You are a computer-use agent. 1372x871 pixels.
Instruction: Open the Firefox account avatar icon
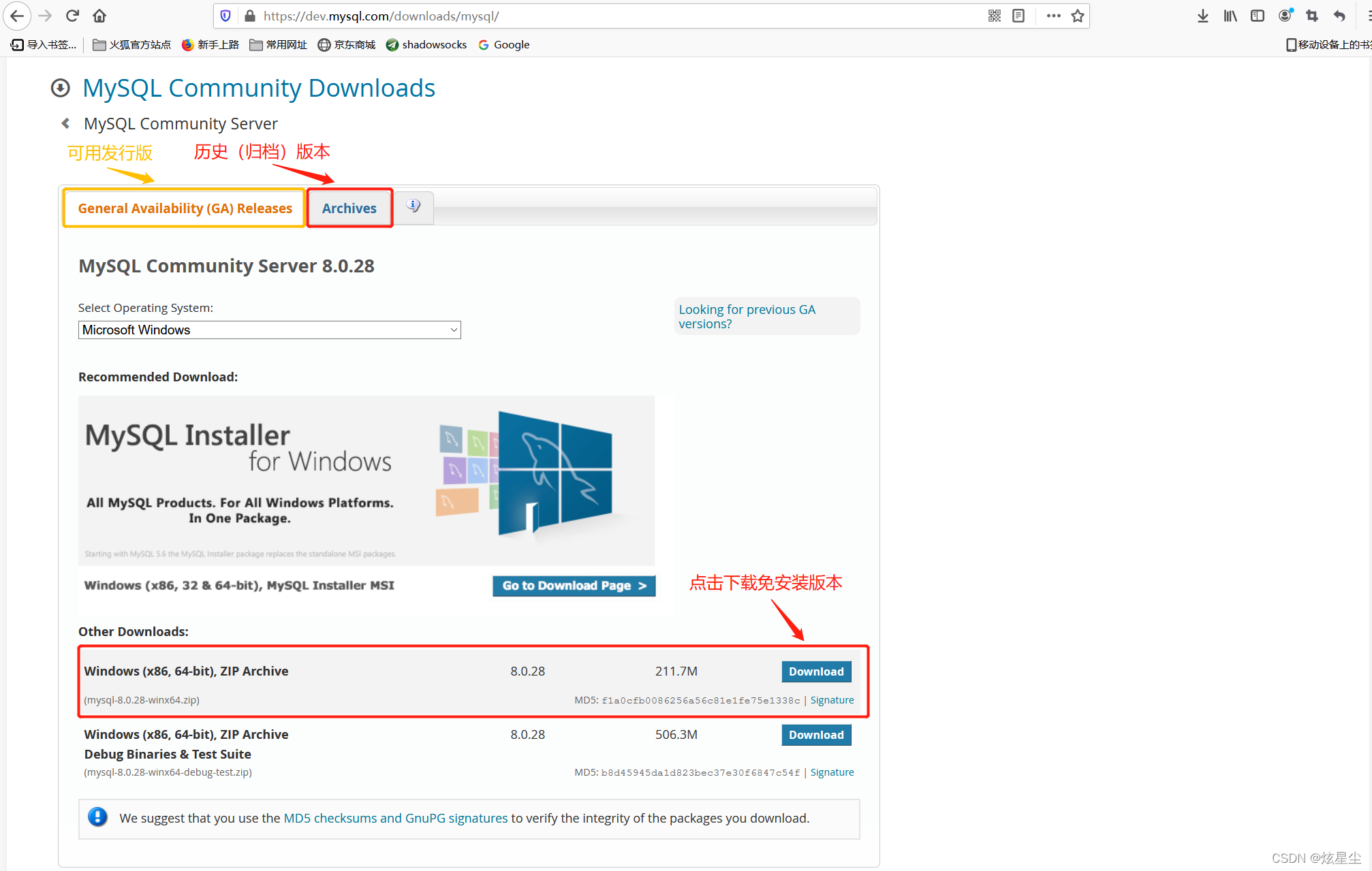pos(1285,16)
